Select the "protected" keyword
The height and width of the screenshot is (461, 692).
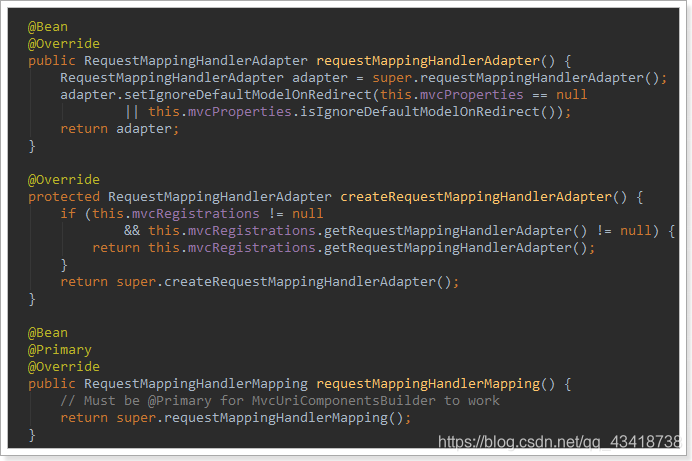[64, 197]
